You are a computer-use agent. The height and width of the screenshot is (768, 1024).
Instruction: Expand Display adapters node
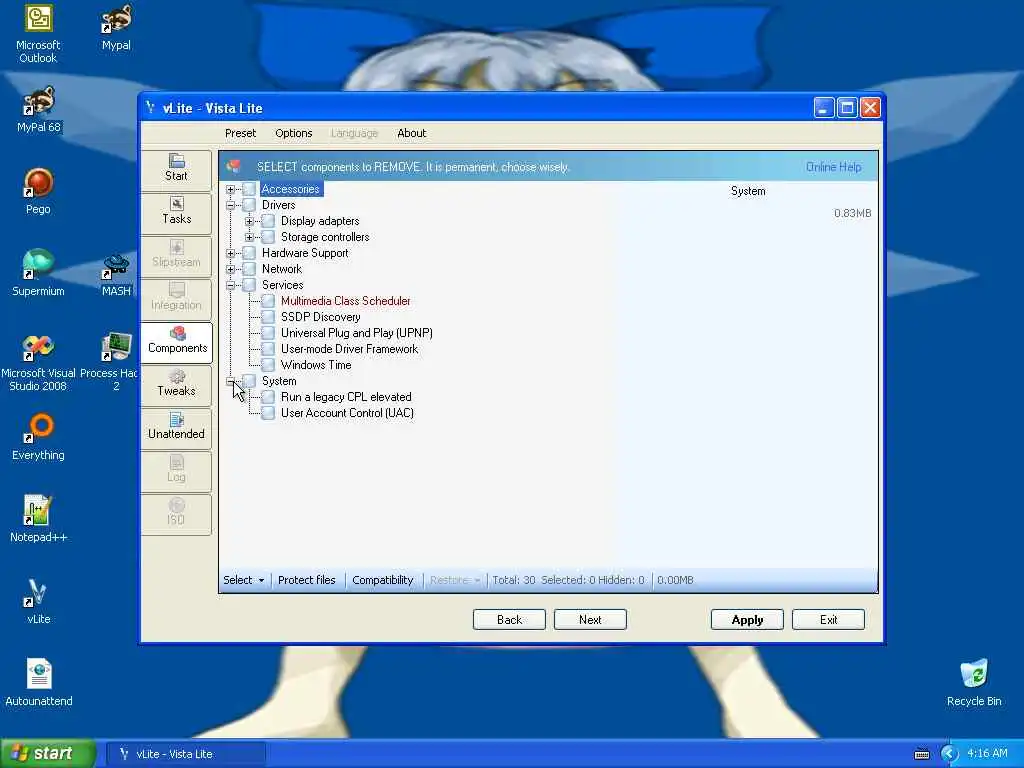(249, 221)
